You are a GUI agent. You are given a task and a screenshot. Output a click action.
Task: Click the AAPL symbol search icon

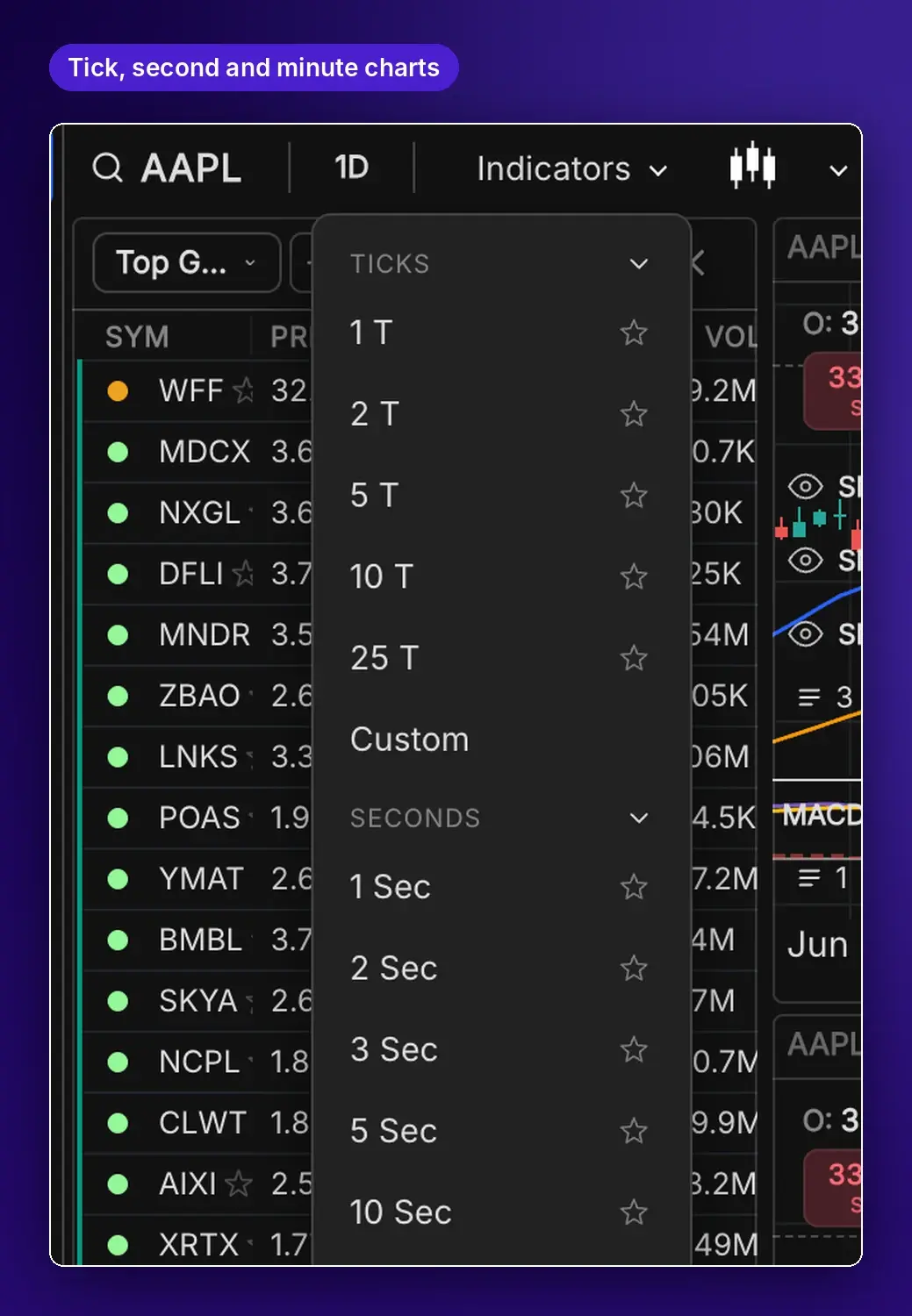tap(108, 168)
